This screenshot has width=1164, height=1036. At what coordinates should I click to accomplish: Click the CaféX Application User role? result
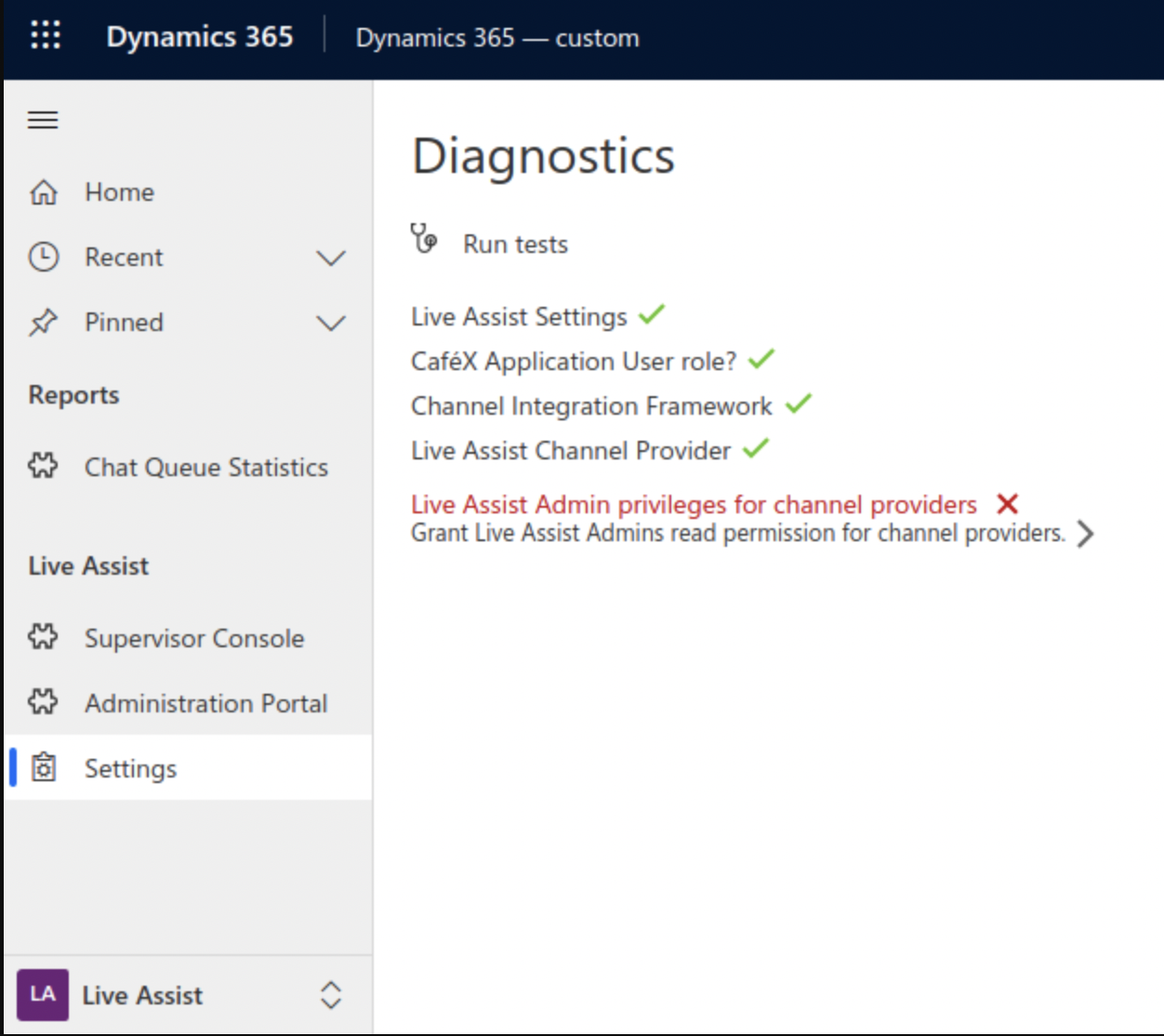pos(574,361)
